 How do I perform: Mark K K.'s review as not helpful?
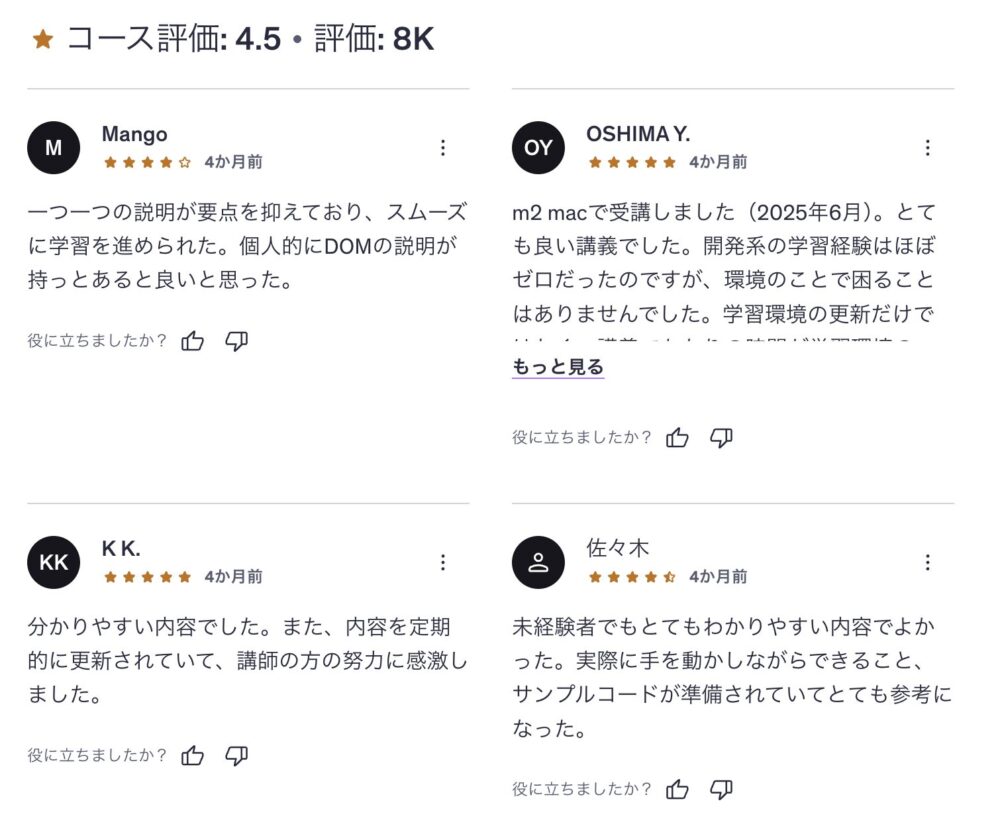pos(236,756)
